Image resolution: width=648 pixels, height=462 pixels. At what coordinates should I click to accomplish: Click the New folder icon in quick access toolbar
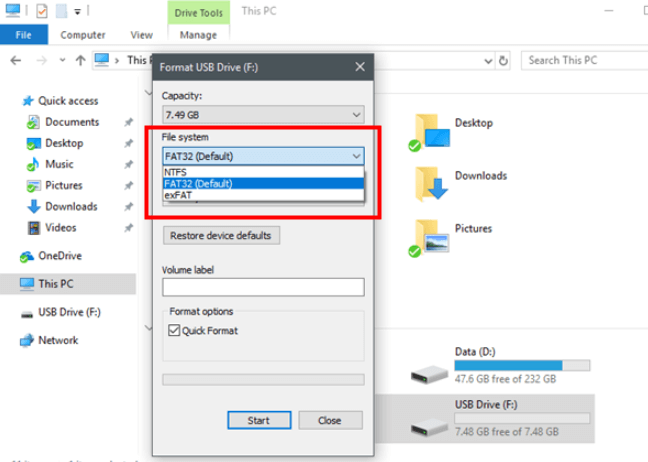pos(62,11)
